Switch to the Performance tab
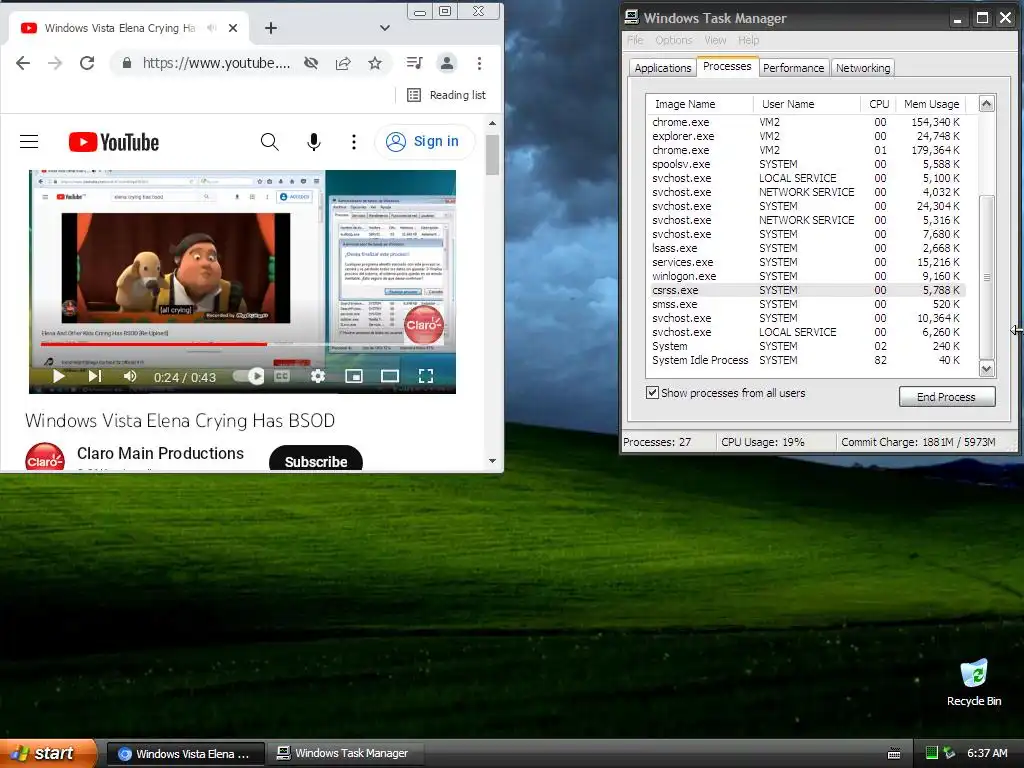Image resolution: width=1024 pixels, height=768 pixels. coord(793,68)
